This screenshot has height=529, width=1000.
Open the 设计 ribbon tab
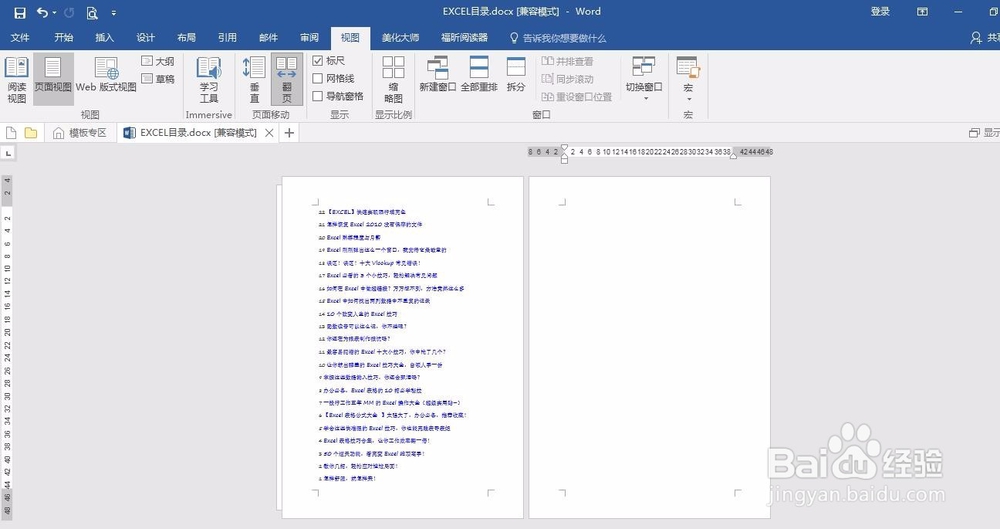(x=145, y=38)
